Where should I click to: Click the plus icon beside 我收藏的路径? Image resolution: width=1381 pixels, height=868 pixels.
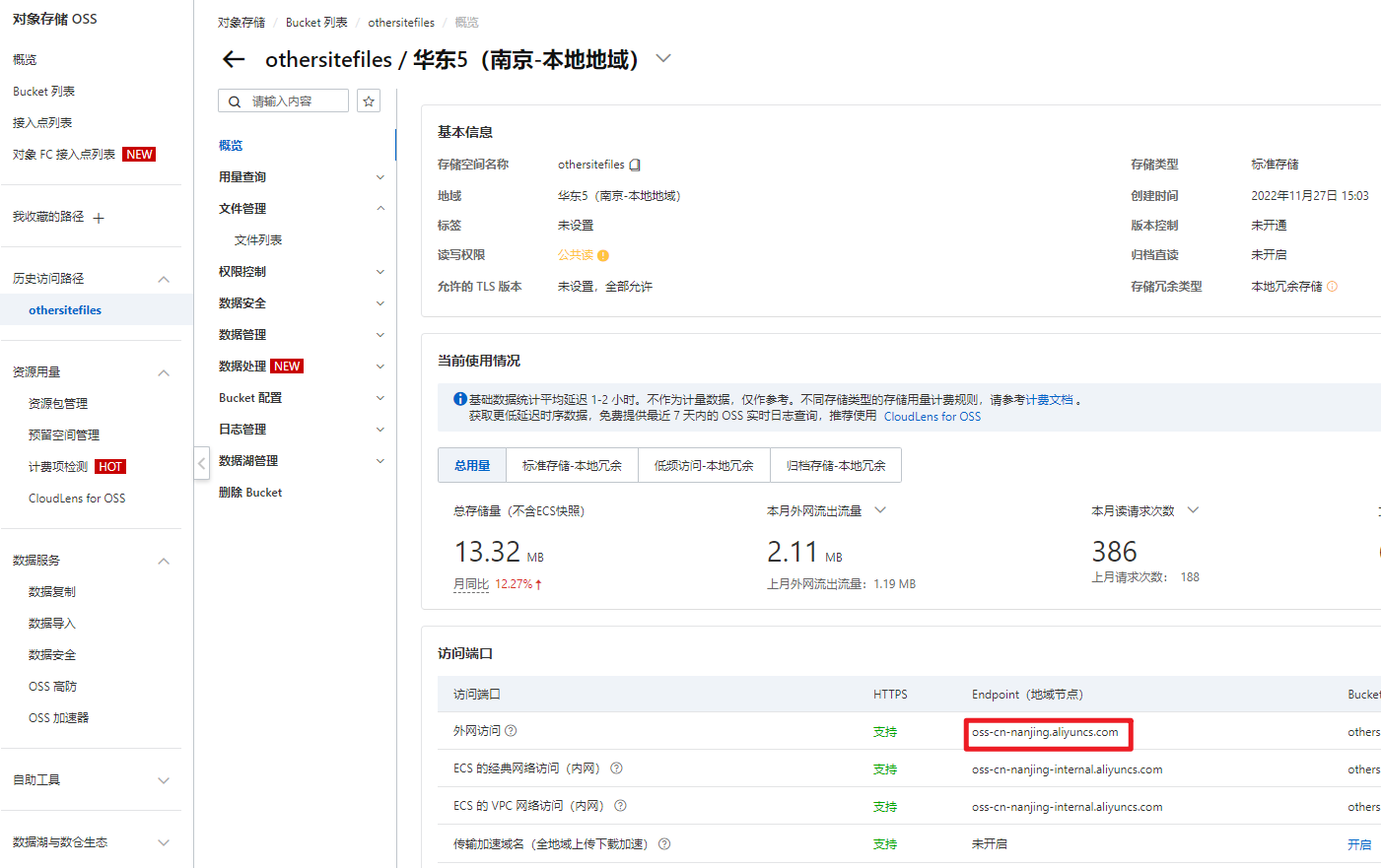[x=99, y=218]
